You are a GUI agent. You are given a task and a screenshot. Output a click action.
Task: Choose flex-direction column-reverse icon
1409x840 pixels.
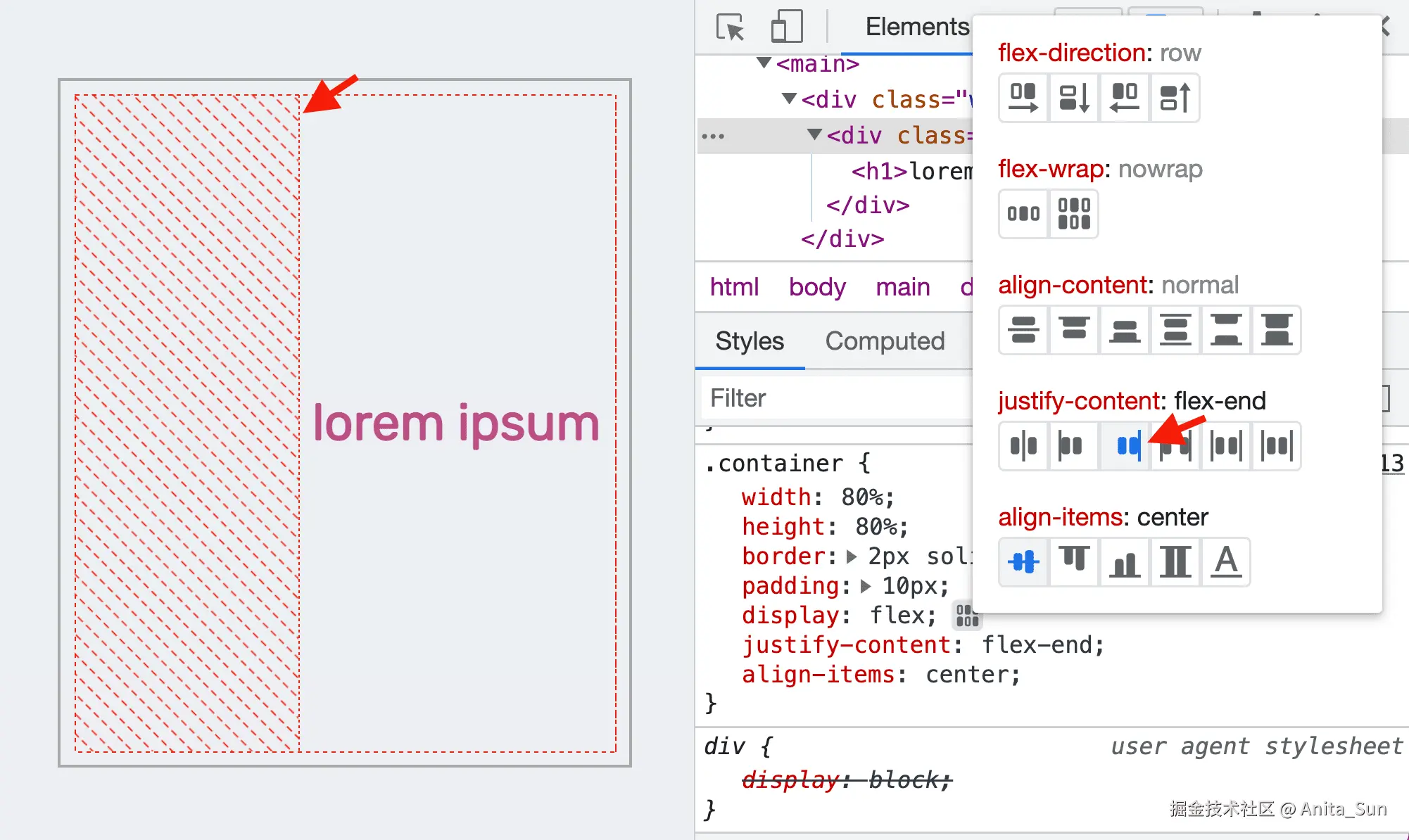(x=1175, y=98)
